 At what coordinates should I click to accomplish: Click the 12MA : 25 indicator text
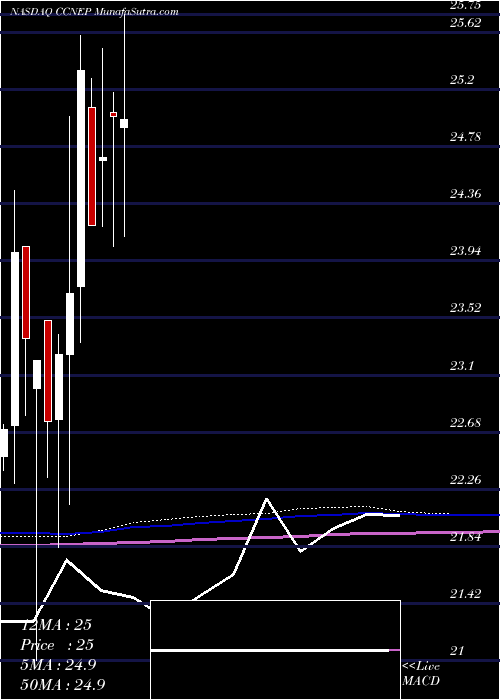(56, 625)
